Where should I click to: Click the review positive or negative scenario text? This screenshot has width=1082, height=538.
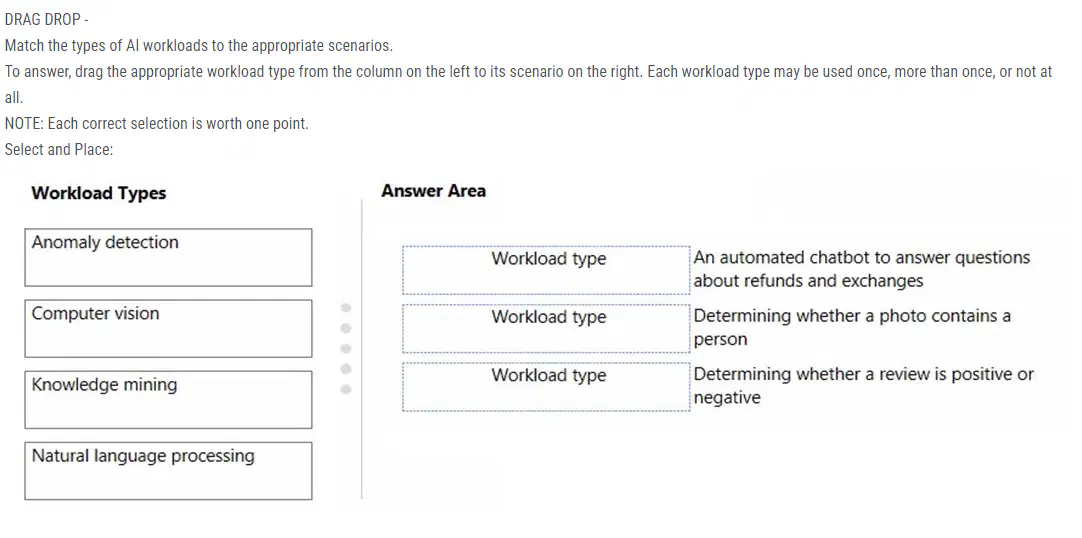[x=863, y=386]
